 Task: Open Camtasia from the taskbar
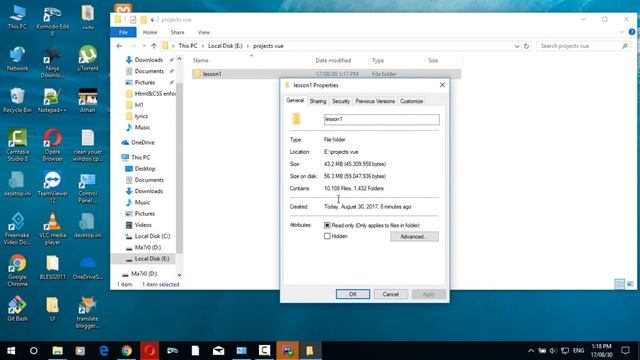264,351
